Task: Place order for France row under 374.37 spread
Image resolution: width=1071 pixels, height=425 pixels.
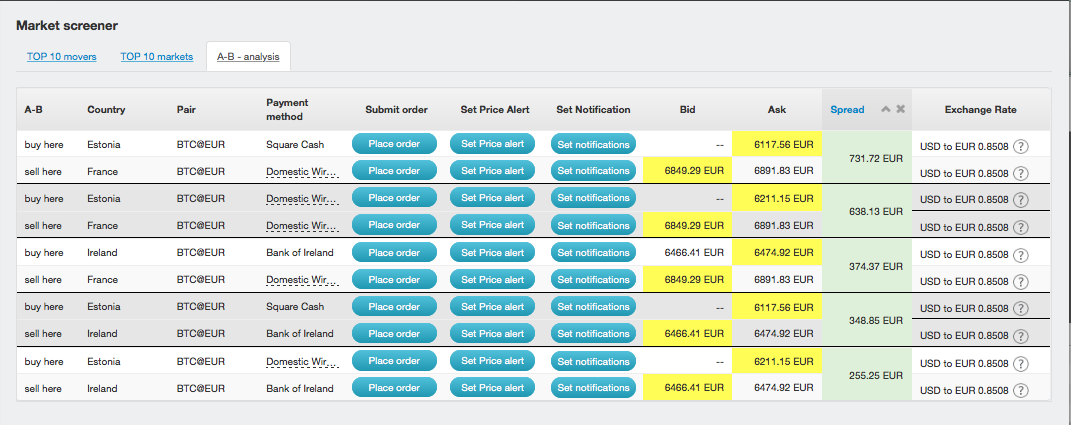Action: (x=394, y=279)
